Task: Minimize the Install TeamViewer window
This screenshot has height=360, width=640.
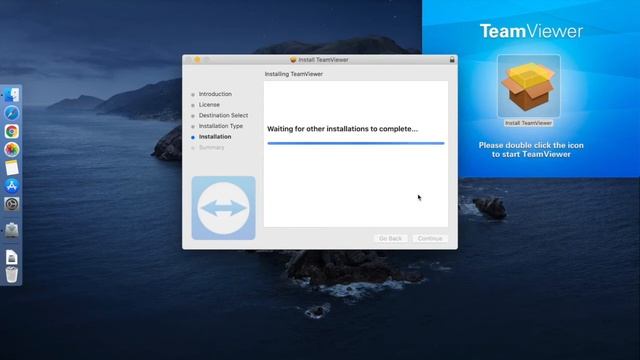Action: [x=197, y=60]
